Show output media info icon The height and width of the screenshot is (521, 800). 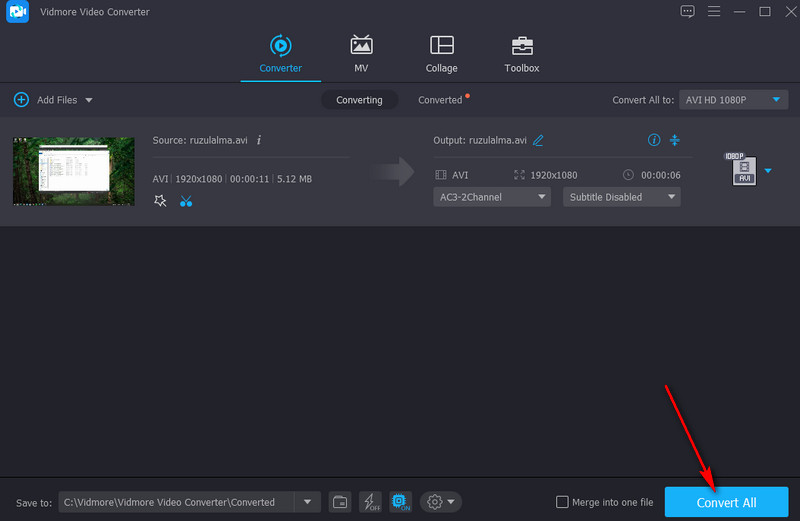(x=654, y=140)
